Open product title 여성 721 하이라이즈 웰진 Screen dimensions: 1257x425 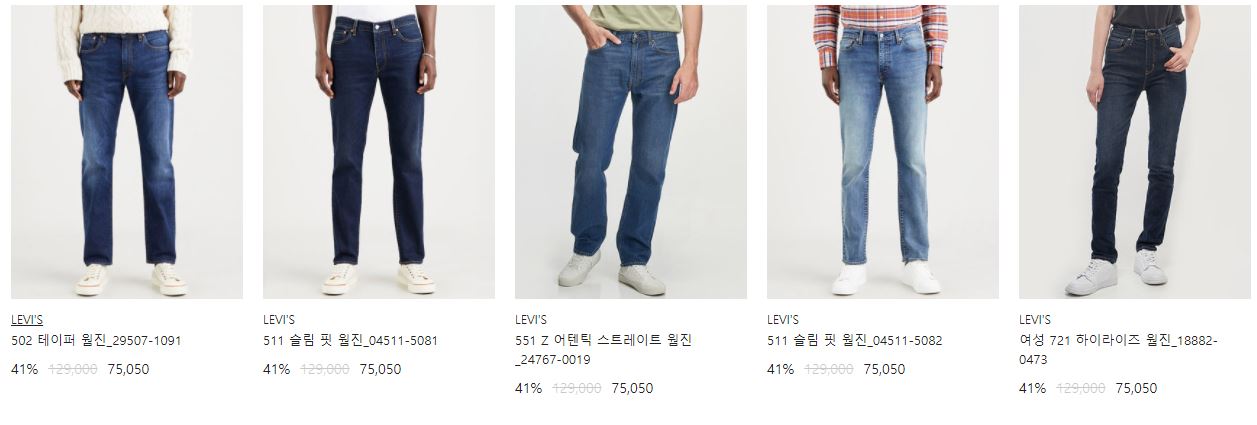[1118, 350]
